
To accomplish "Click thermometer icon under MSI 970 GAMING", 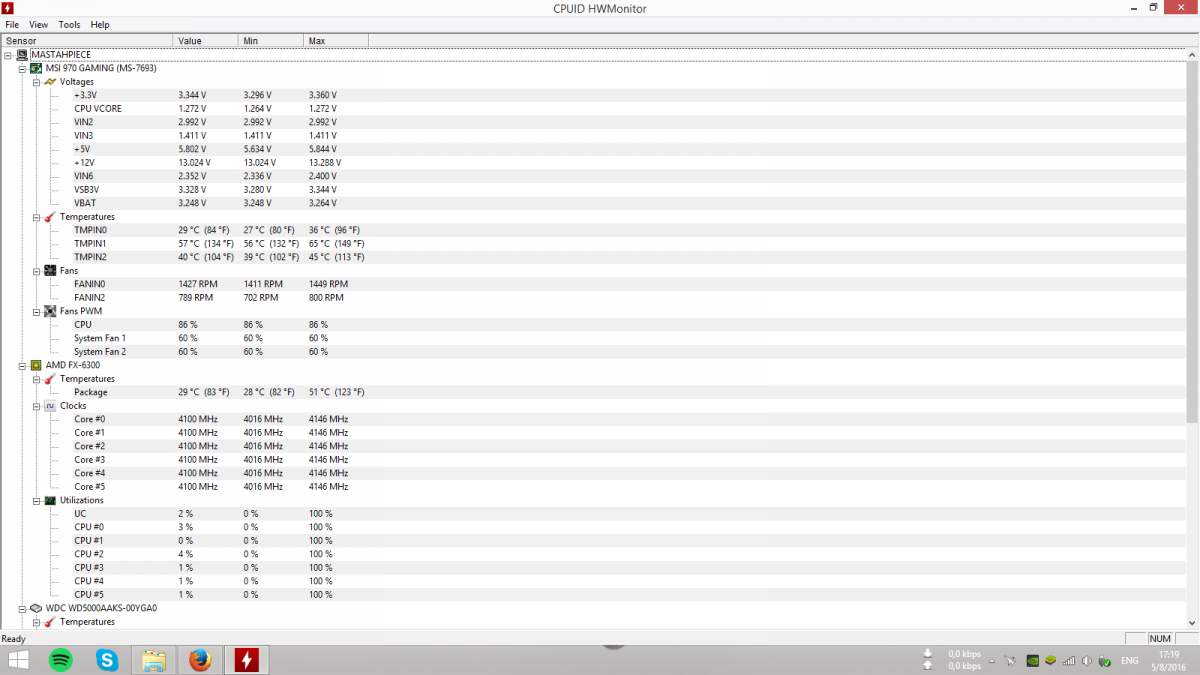I will coord(50,216).
